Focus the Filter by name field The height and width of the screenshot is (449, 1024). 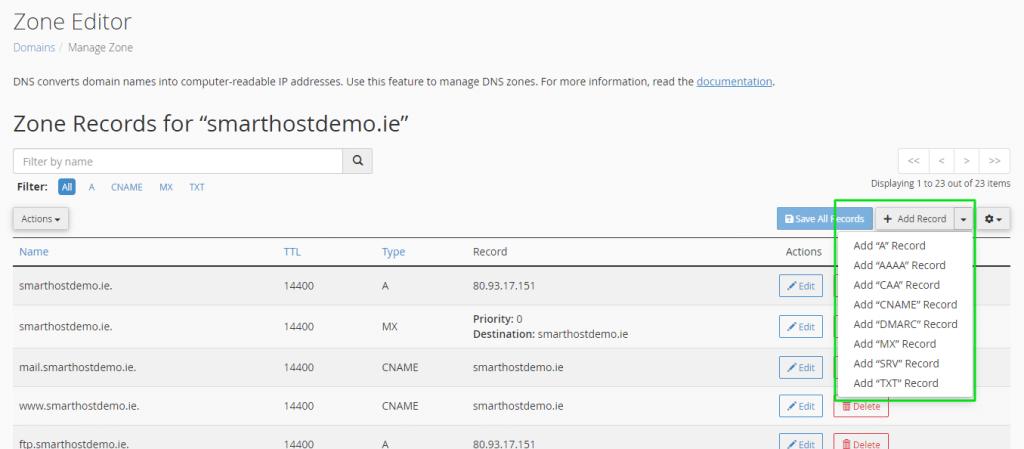point(178,161)
